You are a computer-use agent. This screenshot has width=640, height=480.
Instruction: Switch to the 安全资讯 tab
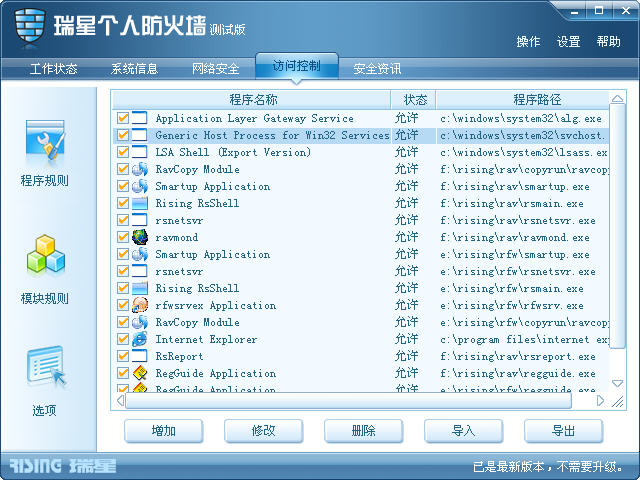tap(377, 69)
